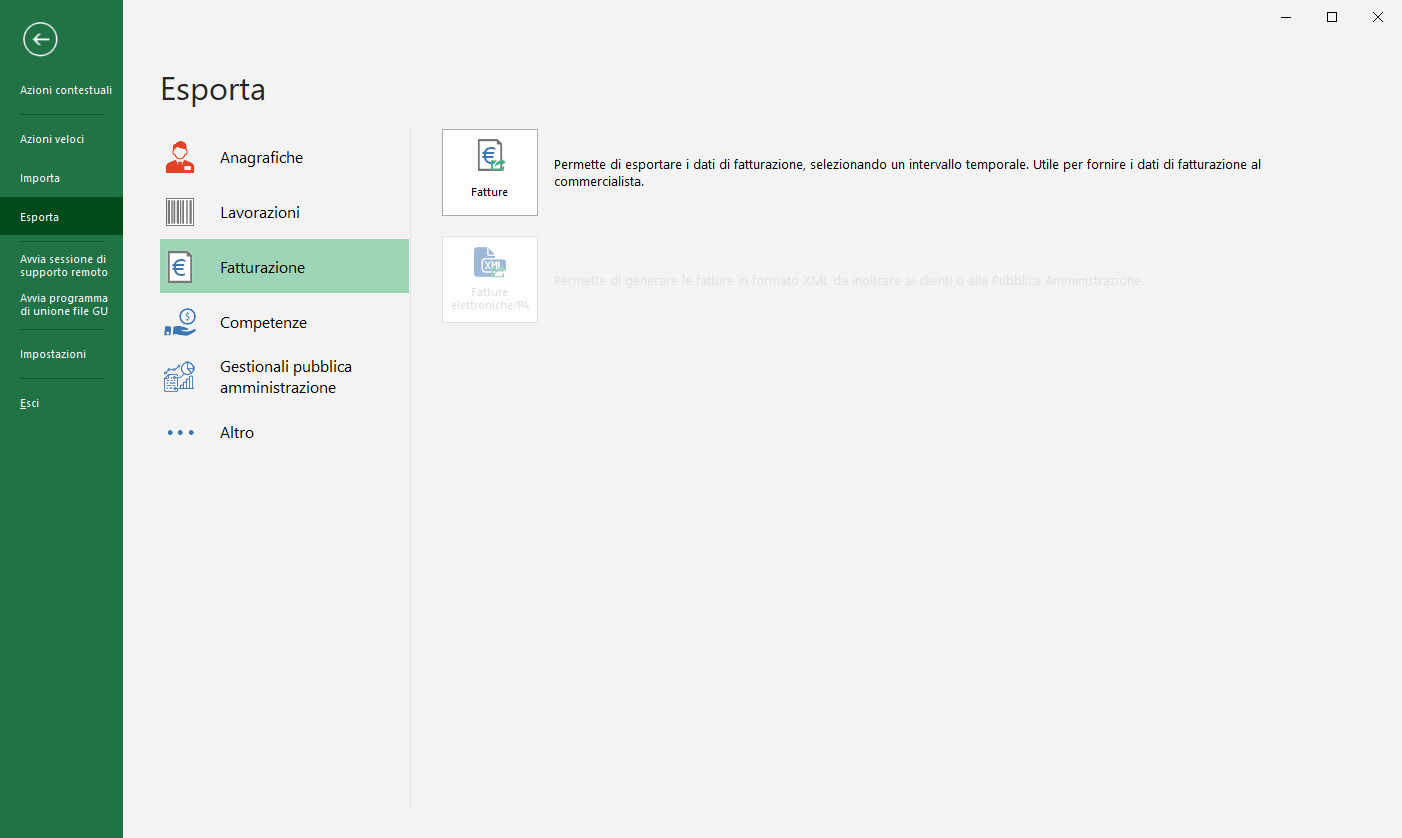Click the Gestionali pubblica amministrazione chart icon
The width and height of the screenshot is (1402, 838).
[x=180, y=377]
